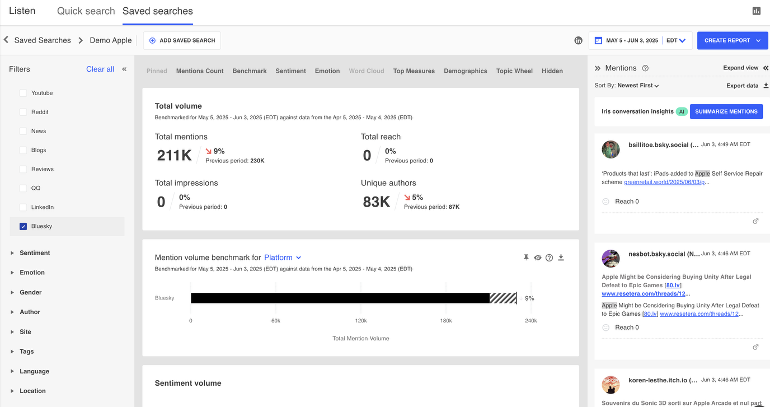Jump to the Demographics section
The image size is (770, 408).
click(466, 71)
